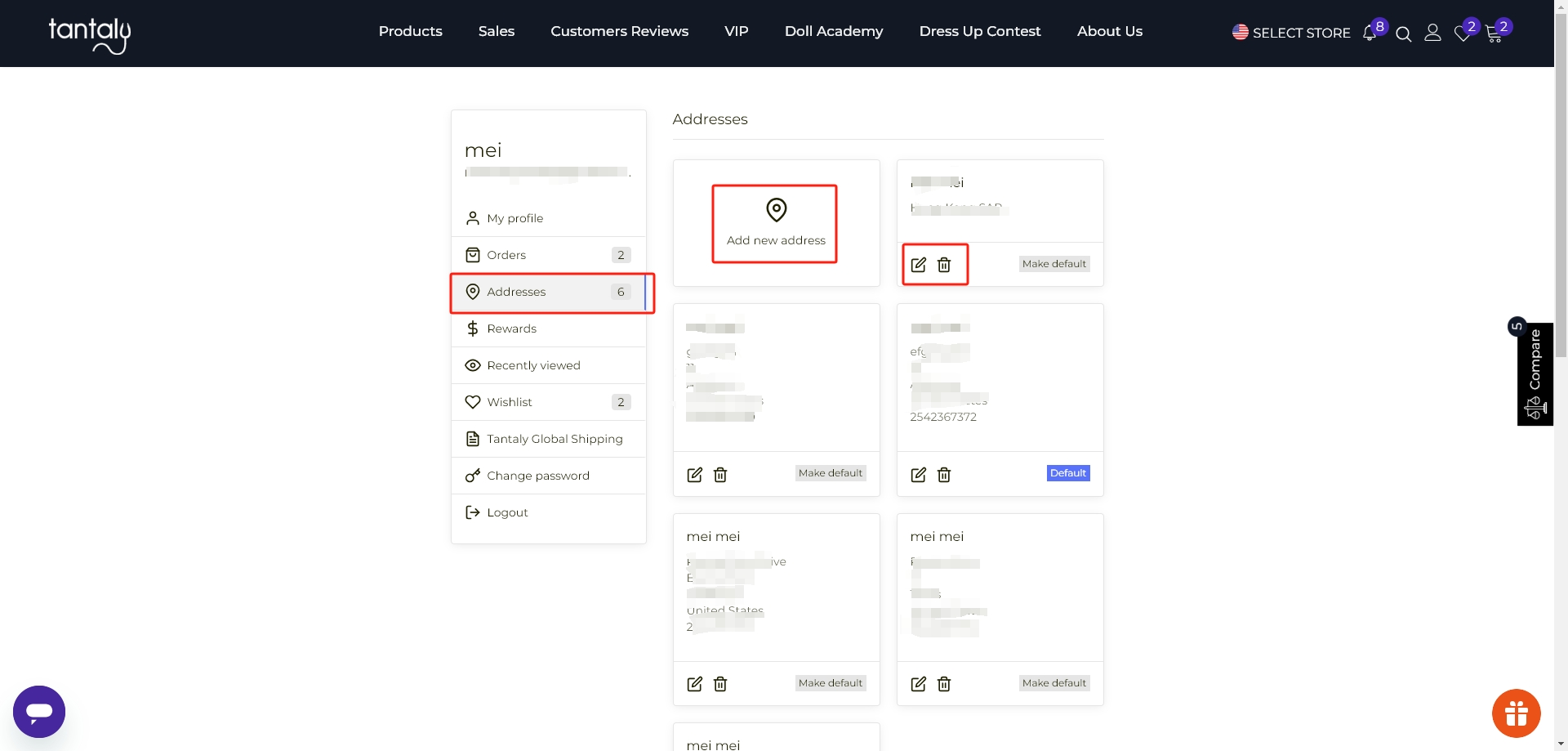This screenshot has width=1568, height=751.
Task: Open the notifications bell icon
Action: [x=1370, y=34]
